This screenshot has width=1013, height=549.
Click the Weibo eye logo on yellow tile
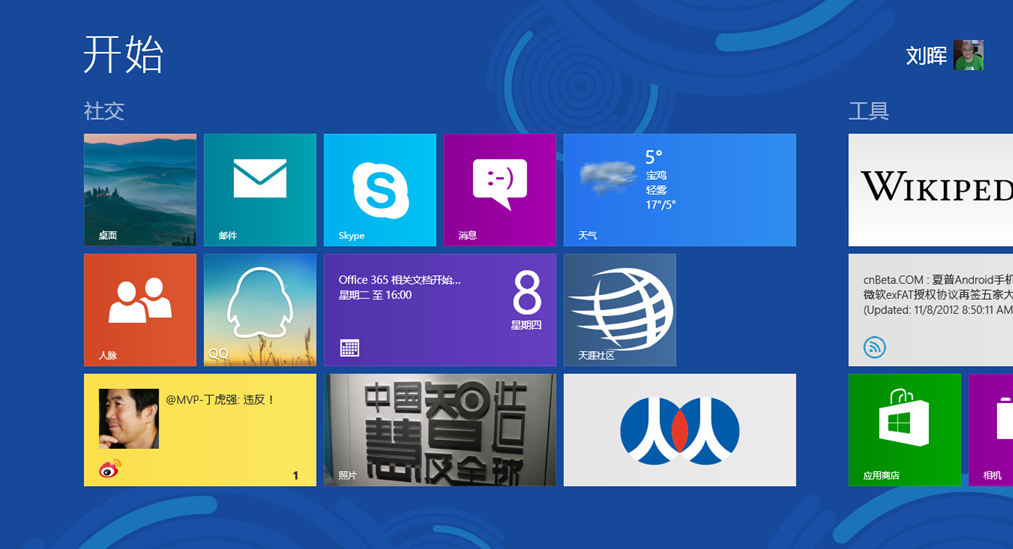point(110,469)
